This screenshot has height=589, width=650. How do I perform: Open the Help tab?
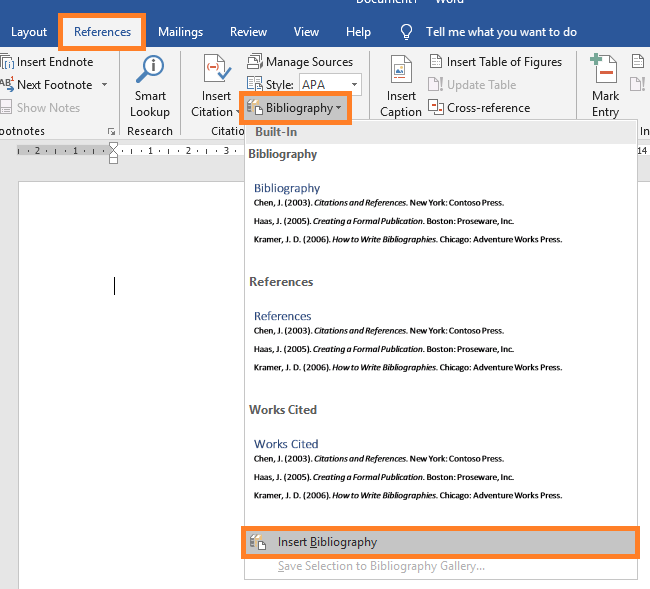[x=358, y=32]
